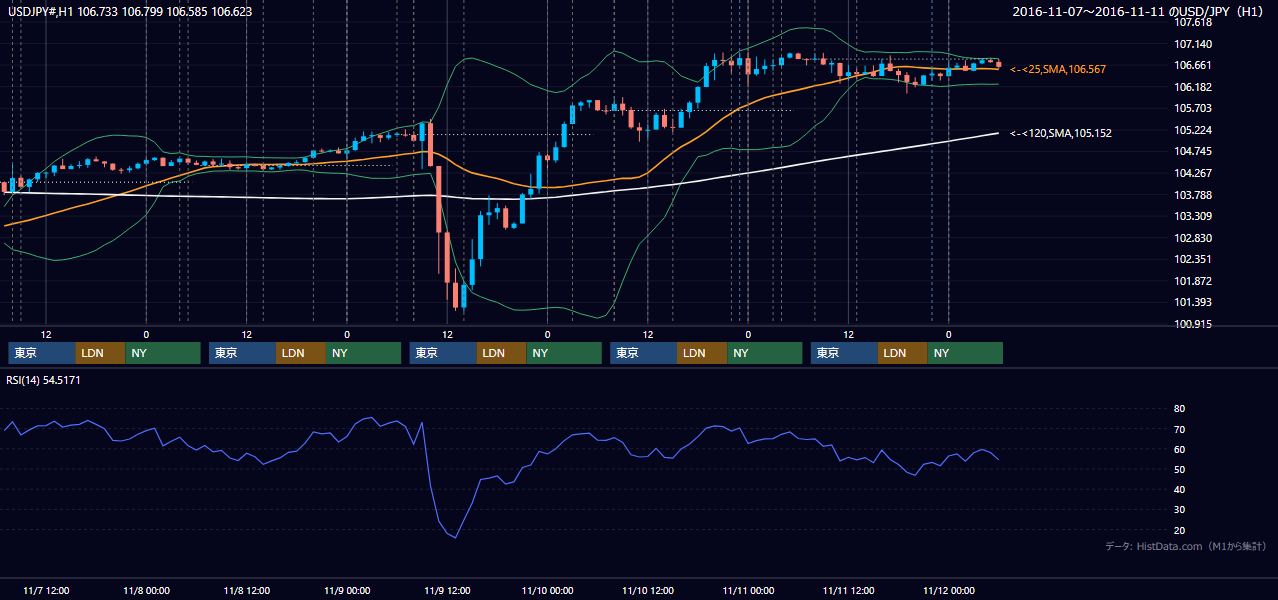1278x600 pixels.
Task: Click price axis value 105.703
Action: [1194, 108]
